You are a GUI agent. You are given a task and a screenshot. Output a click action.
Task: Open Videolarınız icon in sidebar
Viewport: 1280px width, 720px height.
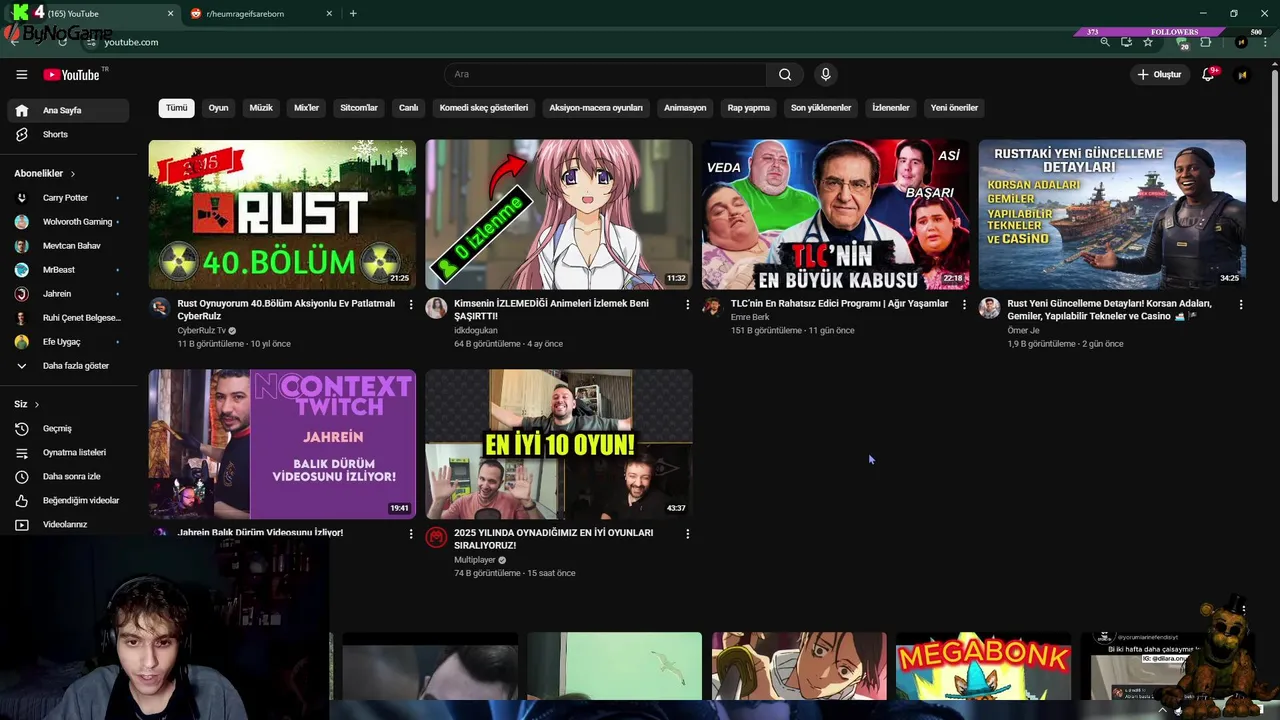(x=21, y=524)
